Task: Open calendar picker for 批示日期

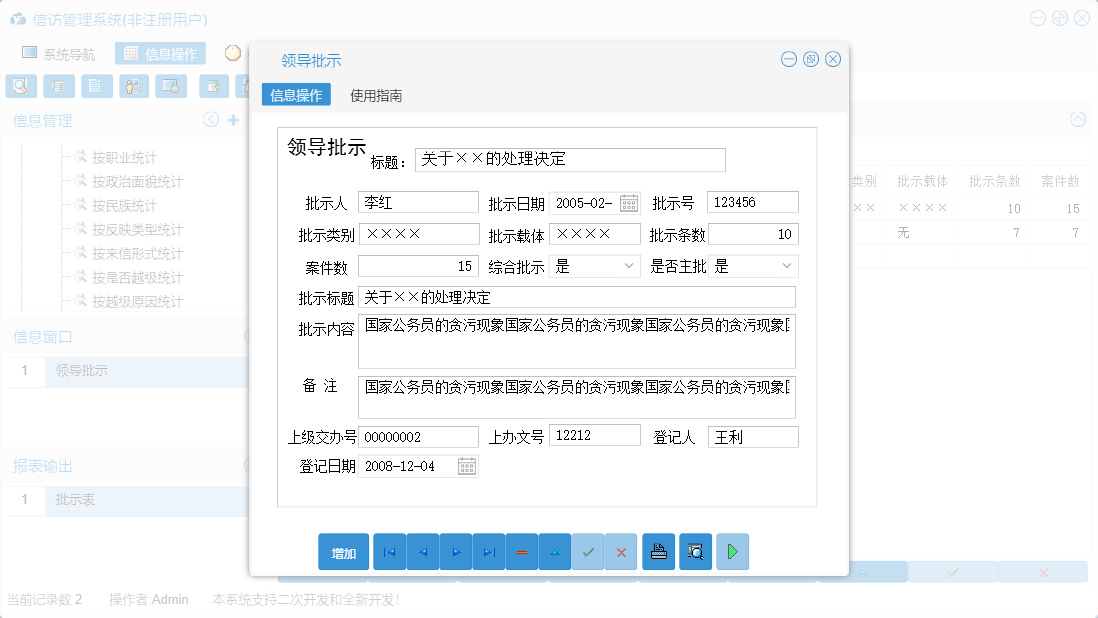Action: (x=628, y=201)
